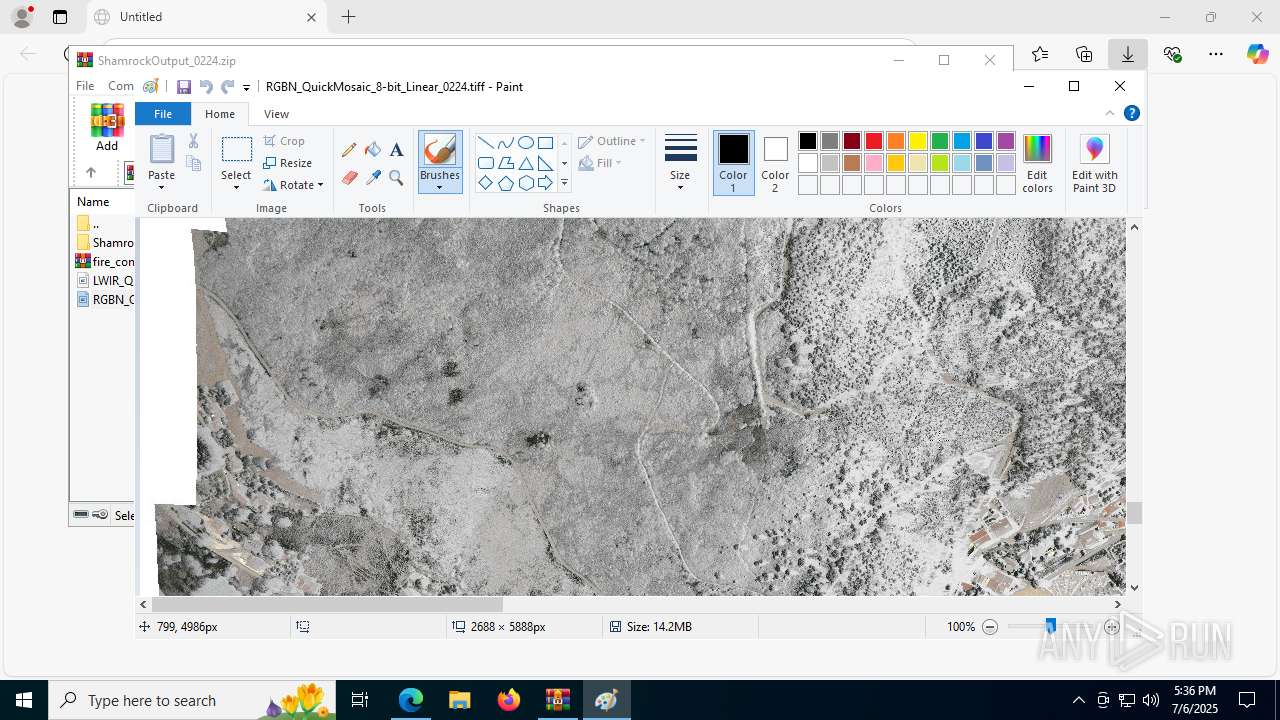This screenshot has height=720, width=1280.
Task: Click the zoom out minus button
Action: 990,627
